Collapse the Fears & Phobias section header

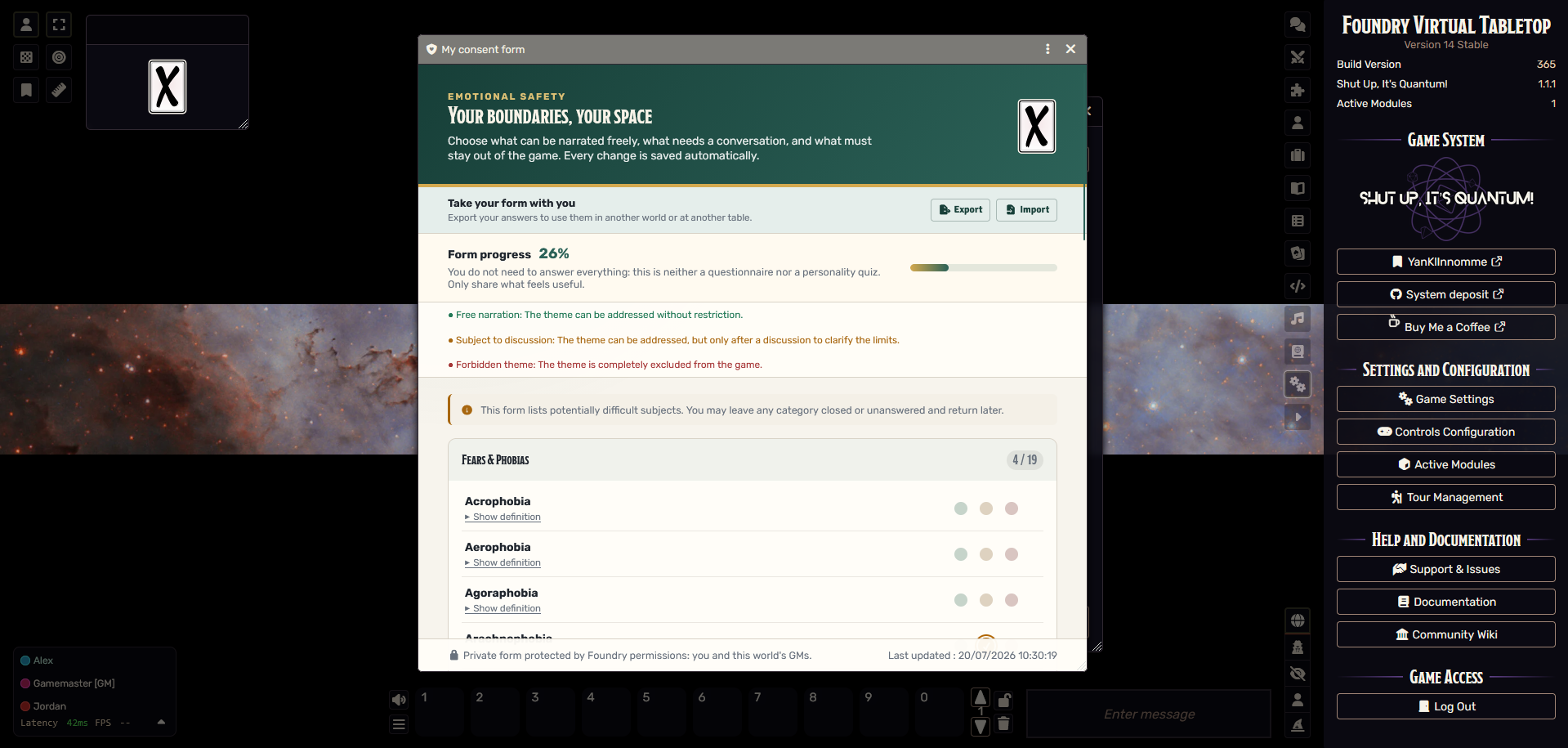(x=753, y=460)
